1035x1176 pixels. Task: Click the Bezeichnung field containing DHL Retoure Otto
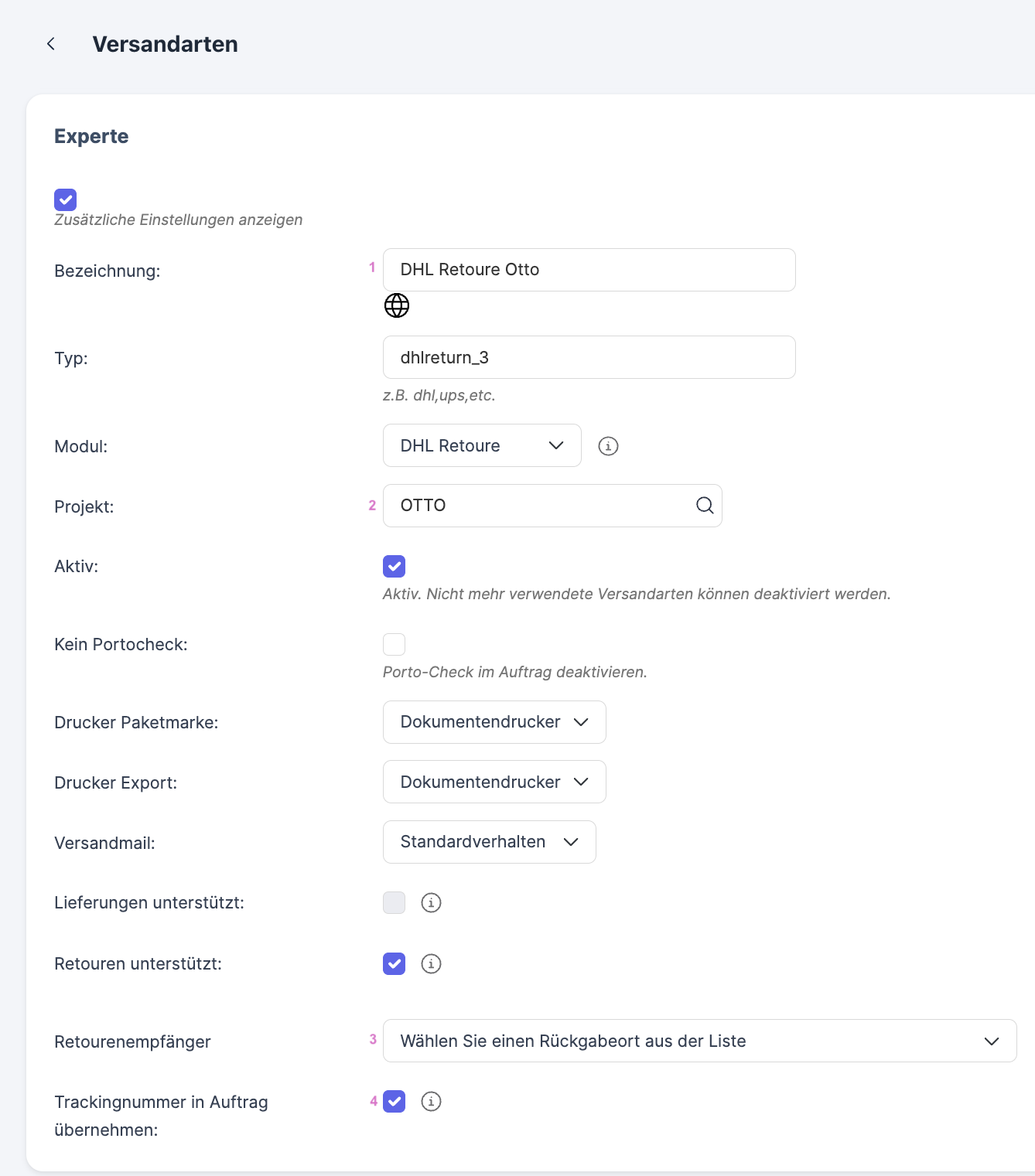(588, 270)
